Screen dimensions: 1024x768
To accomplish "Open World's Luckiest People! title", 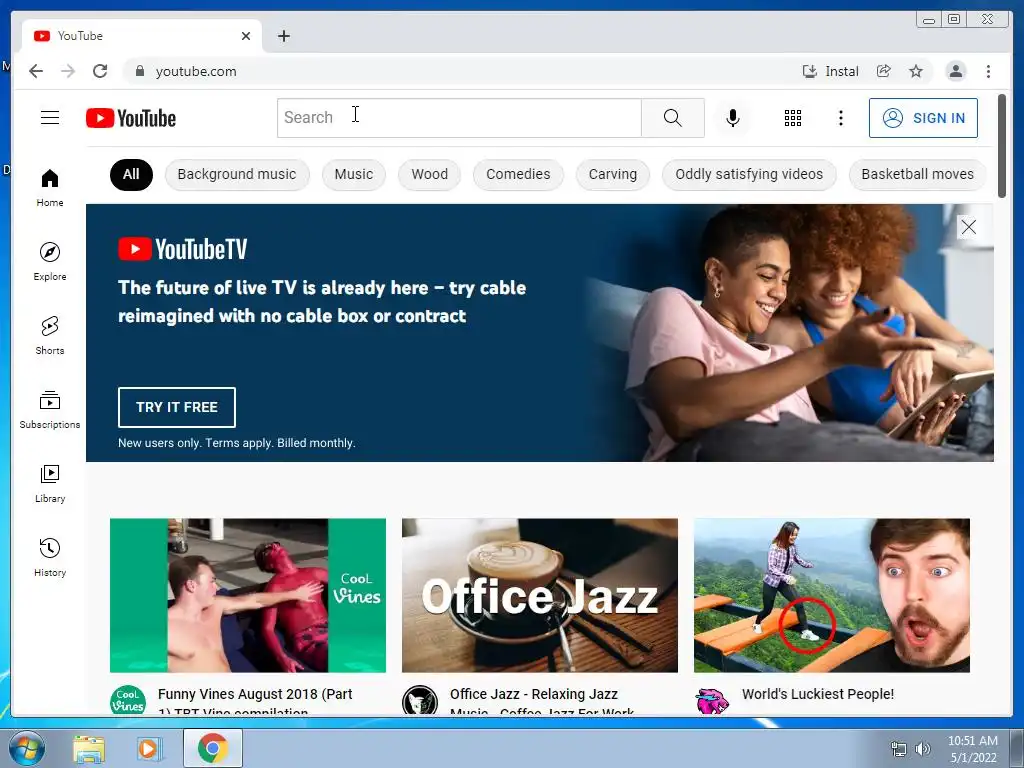I will pyautogui.click(x=818, y=694).
